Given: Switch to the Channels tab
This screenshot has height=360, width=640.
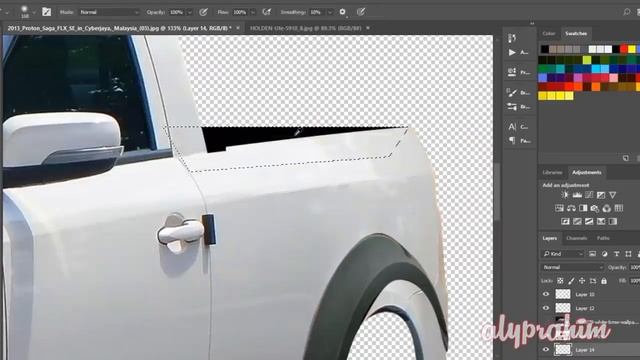Looking at the screenshot, I should pyautogui.click(x=576, y=238).
